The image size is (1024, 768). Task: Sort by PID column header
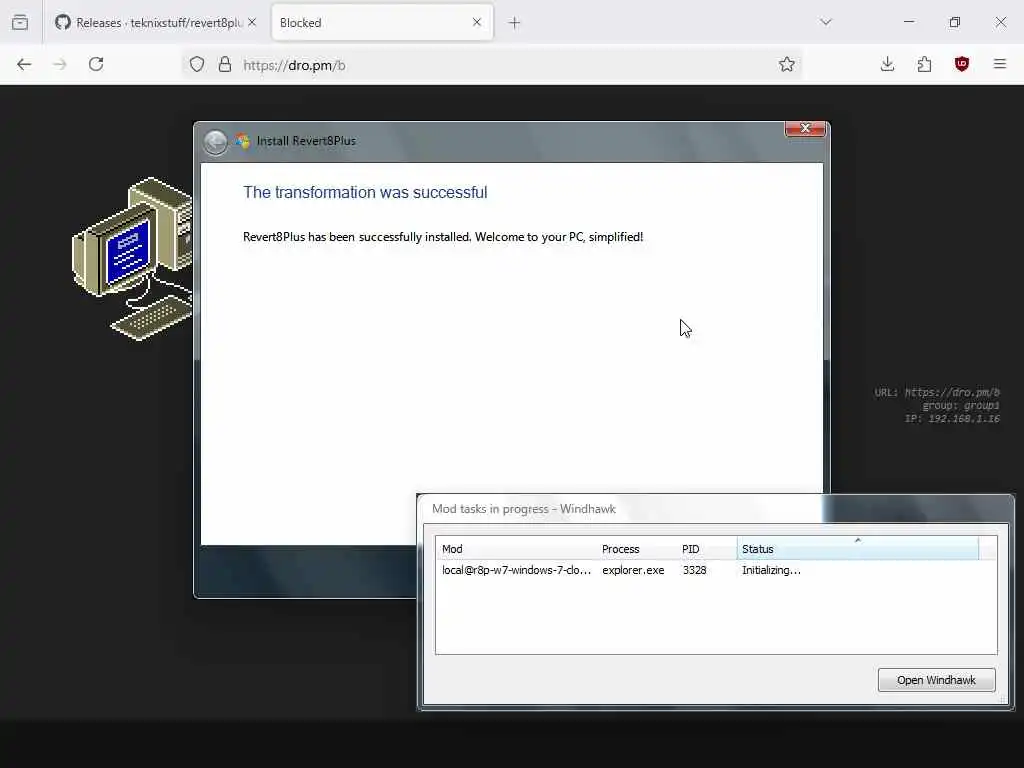pos(707,549)
